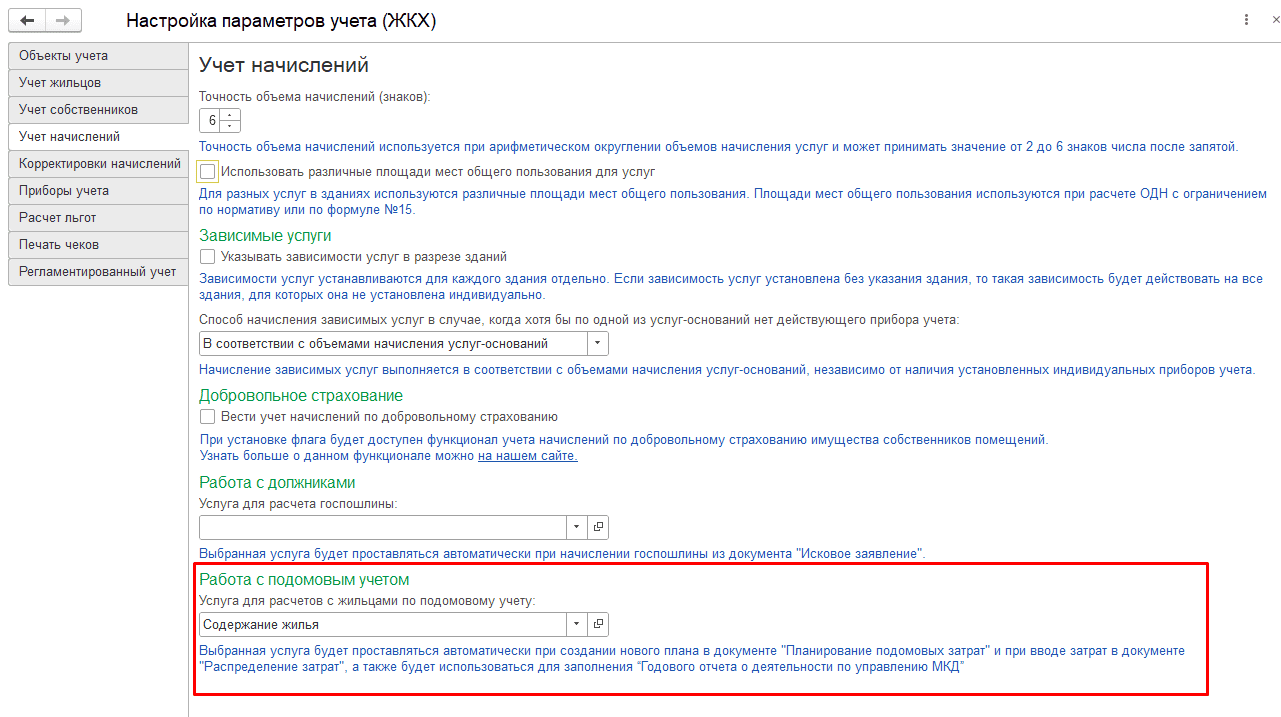Viewport: 1281px width, 717px height.
Task: Click the forward navigation arrow
Action: click(x=63, y=20)
